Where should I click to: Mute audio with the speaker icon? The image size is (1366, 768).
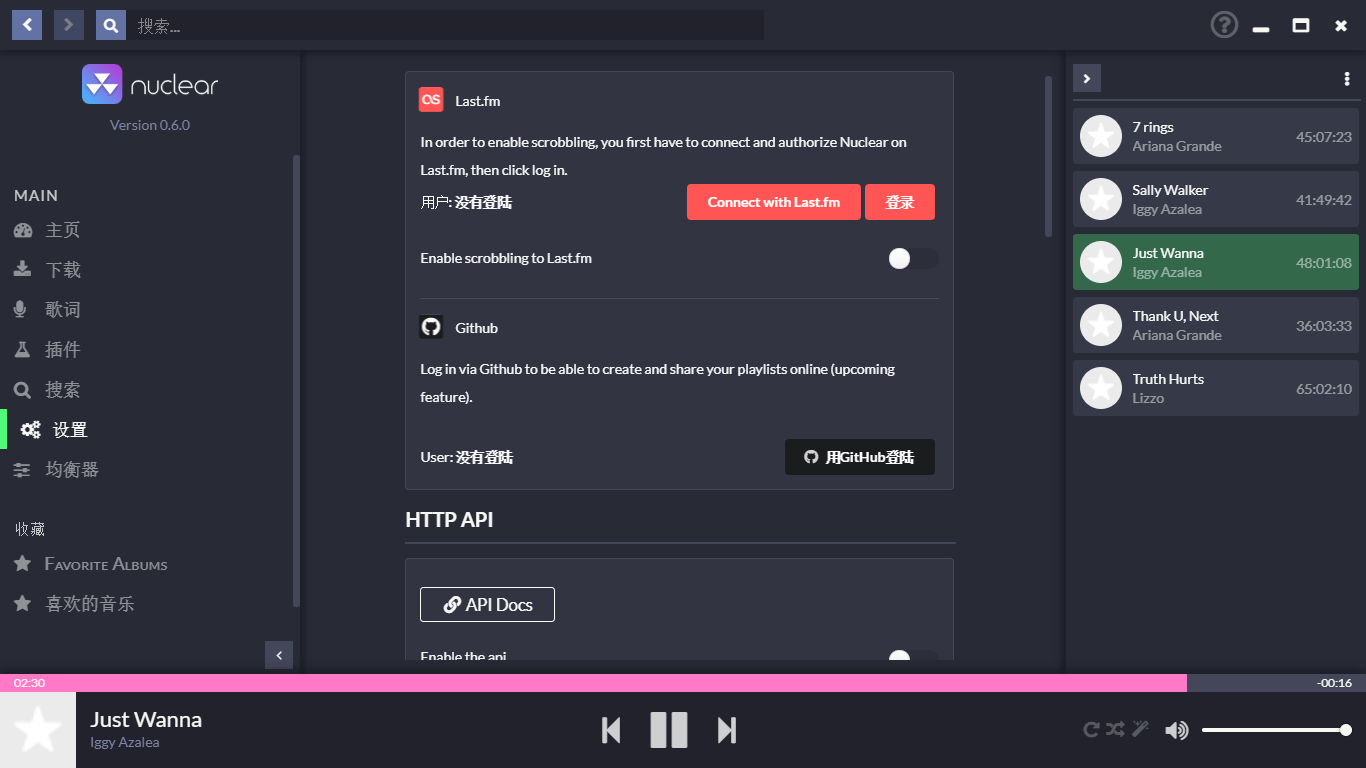(1177, 730)
